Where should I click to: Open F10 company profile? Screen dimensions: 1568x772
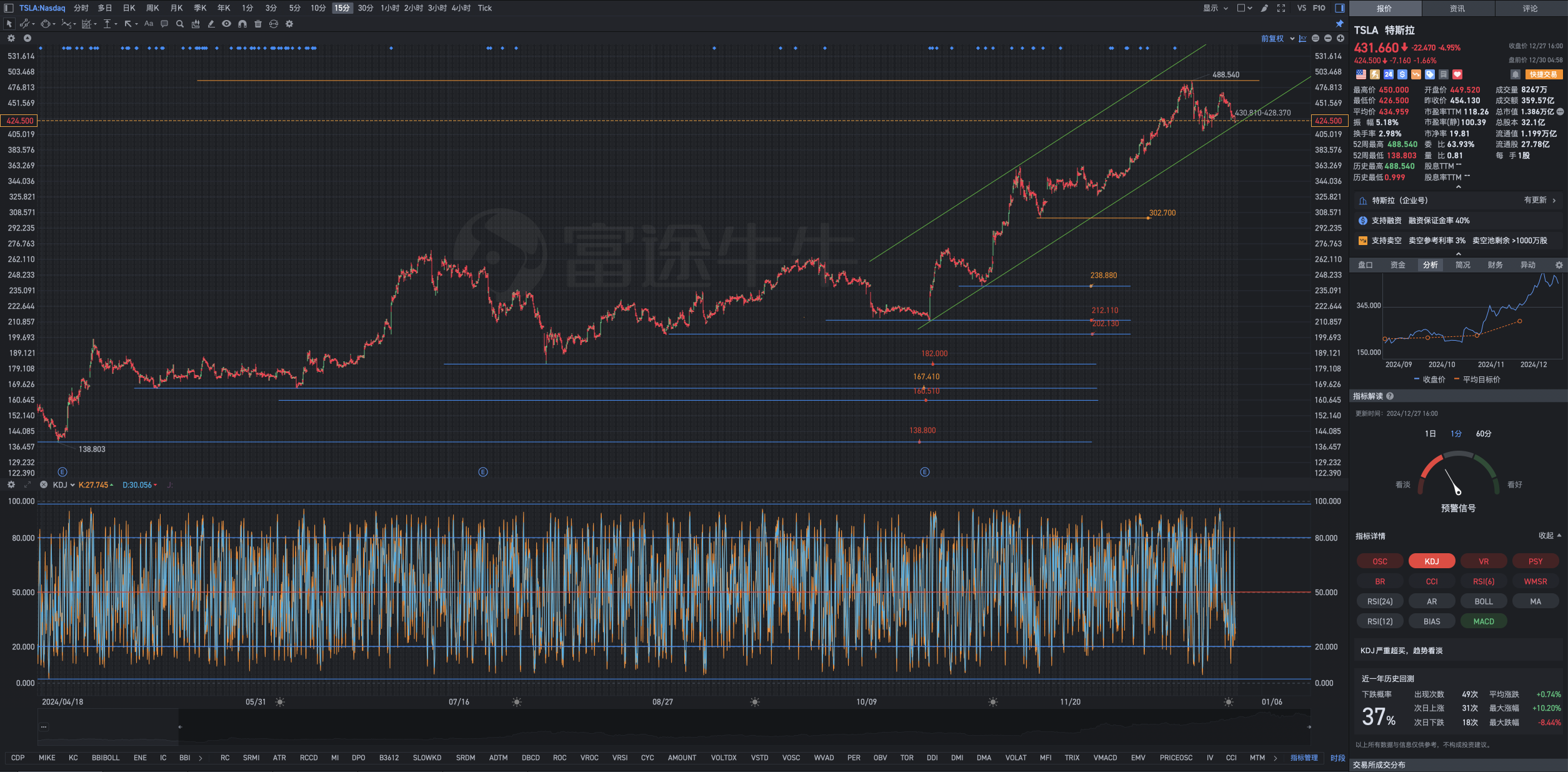[1319, 8]
